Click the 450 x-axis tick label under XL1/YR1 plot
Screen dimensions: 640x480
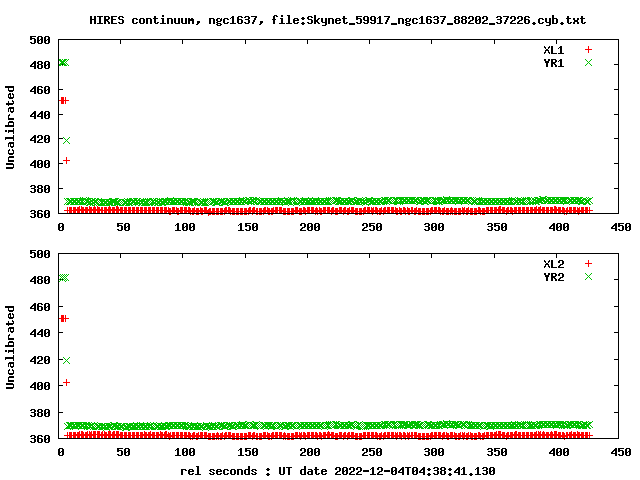(621, 227)
